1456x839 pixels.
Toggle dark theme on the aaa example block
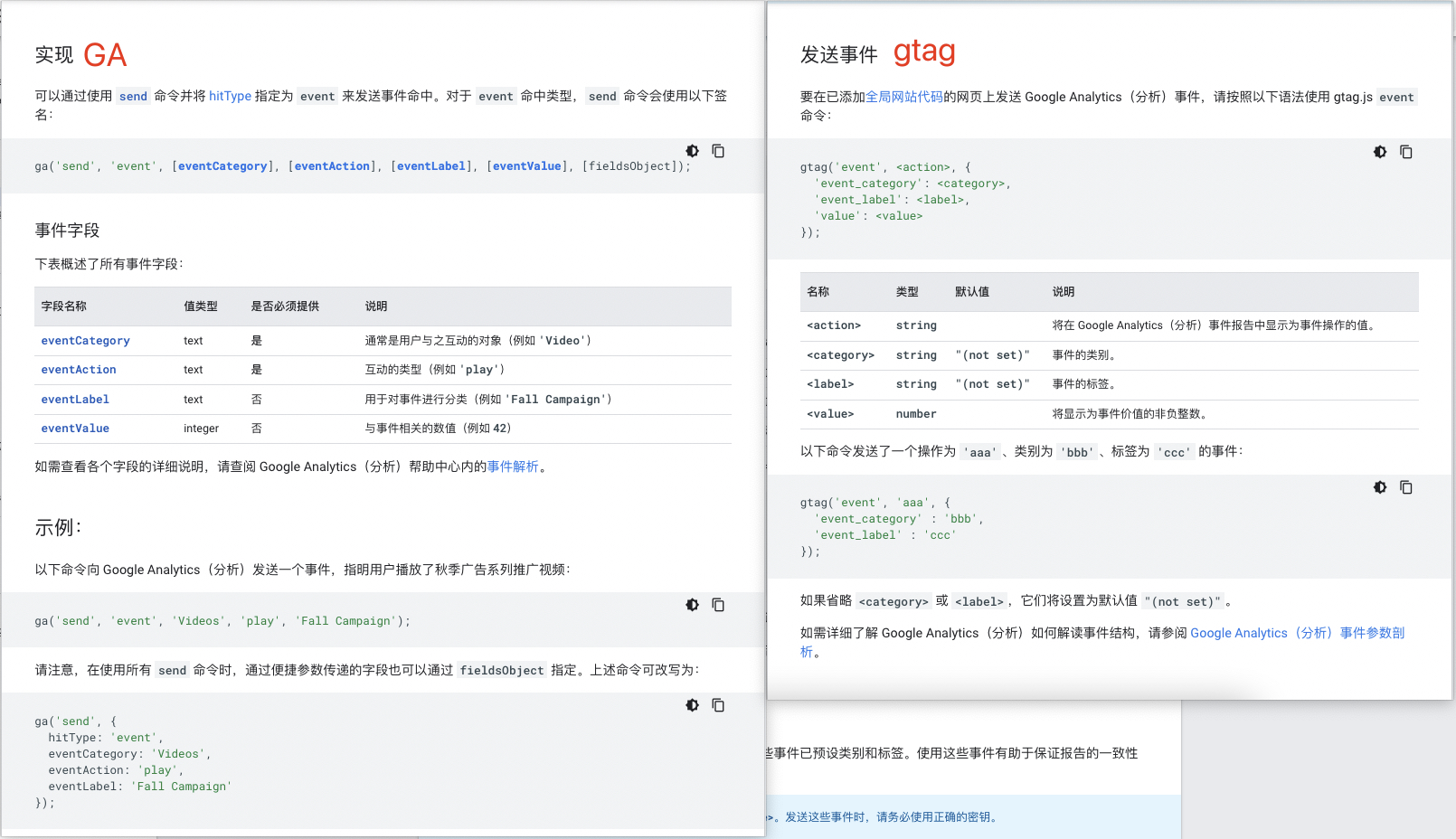pos(1380,487)
